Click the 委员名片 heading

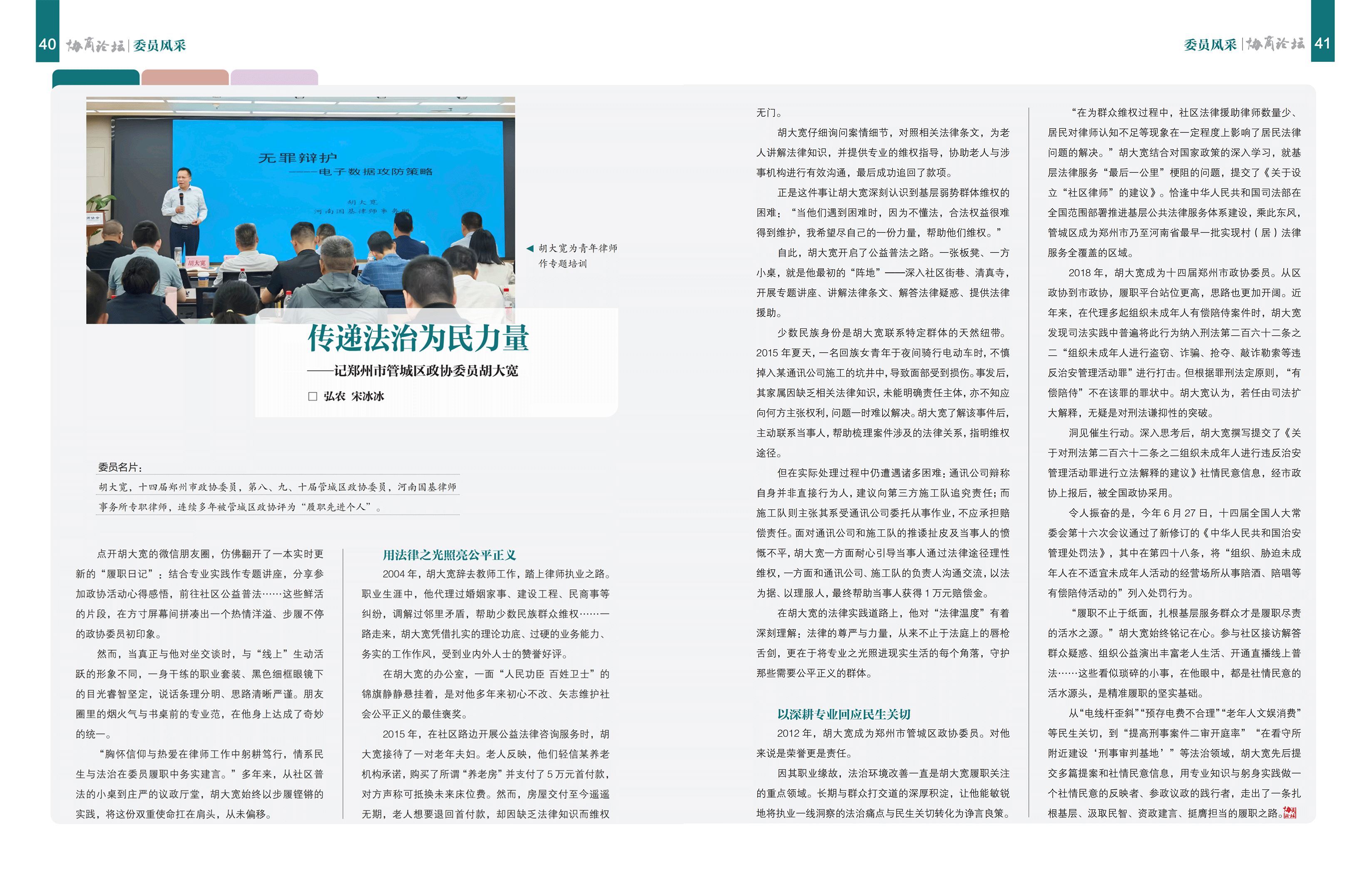120,467
